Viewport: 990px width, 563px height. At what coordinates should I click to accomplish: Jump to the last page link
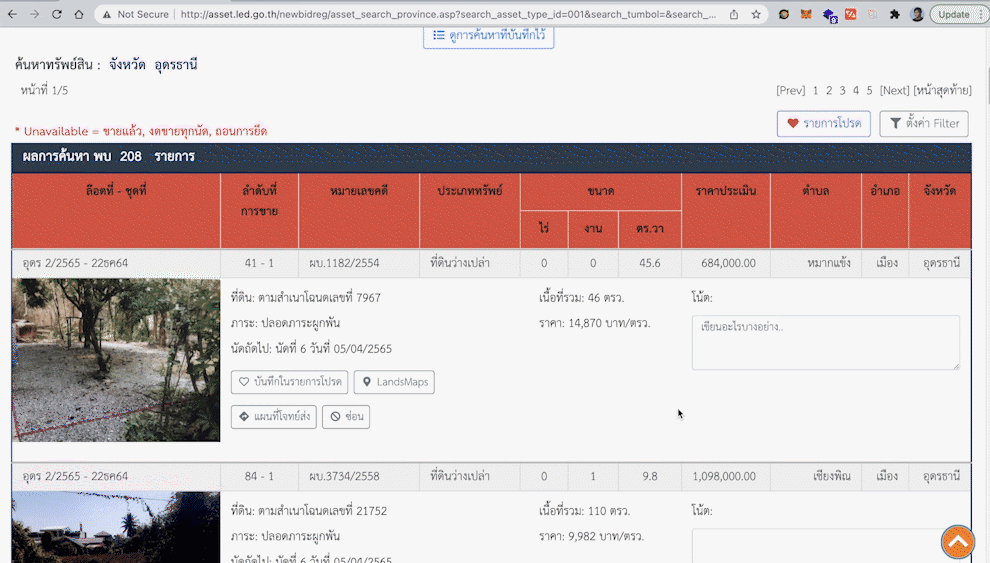coord(943,90)
